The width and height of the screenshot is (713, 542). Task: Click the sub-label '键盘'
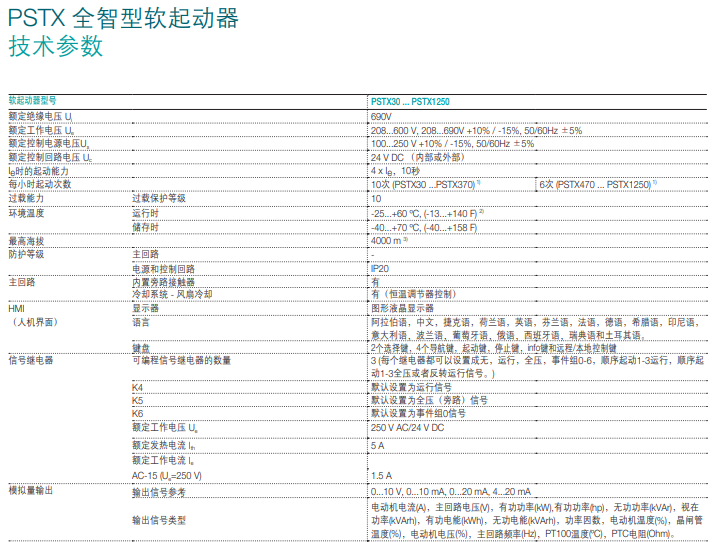click(141, 348)
